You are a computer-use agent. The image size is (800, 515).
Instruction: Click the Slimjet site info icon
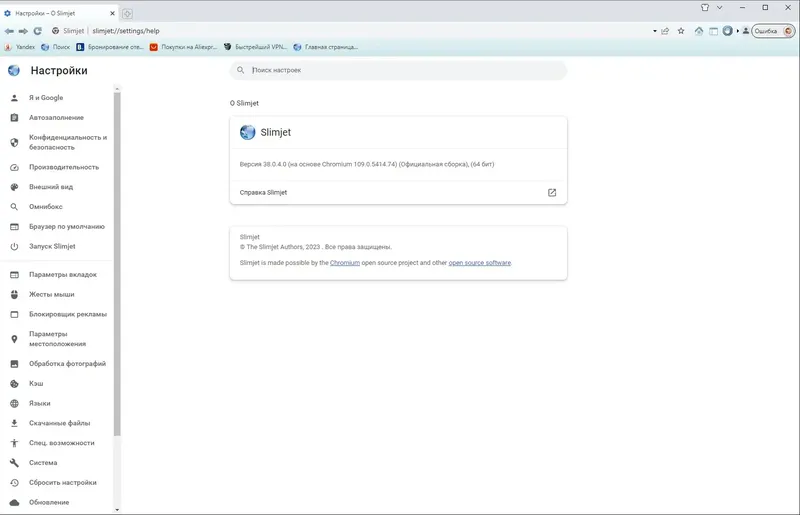[56, 31]
